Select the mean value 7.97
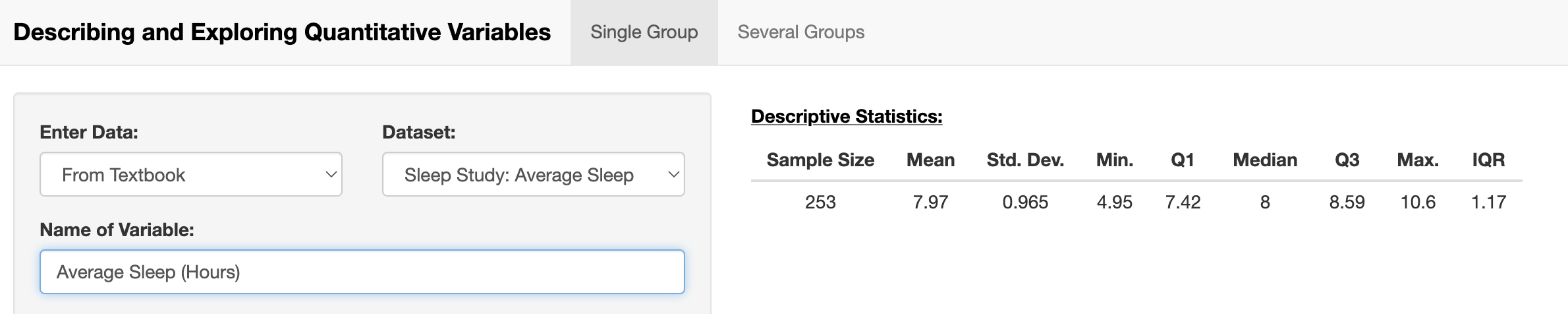Viewport: 1568px width, 314px height. click(930, 202)
